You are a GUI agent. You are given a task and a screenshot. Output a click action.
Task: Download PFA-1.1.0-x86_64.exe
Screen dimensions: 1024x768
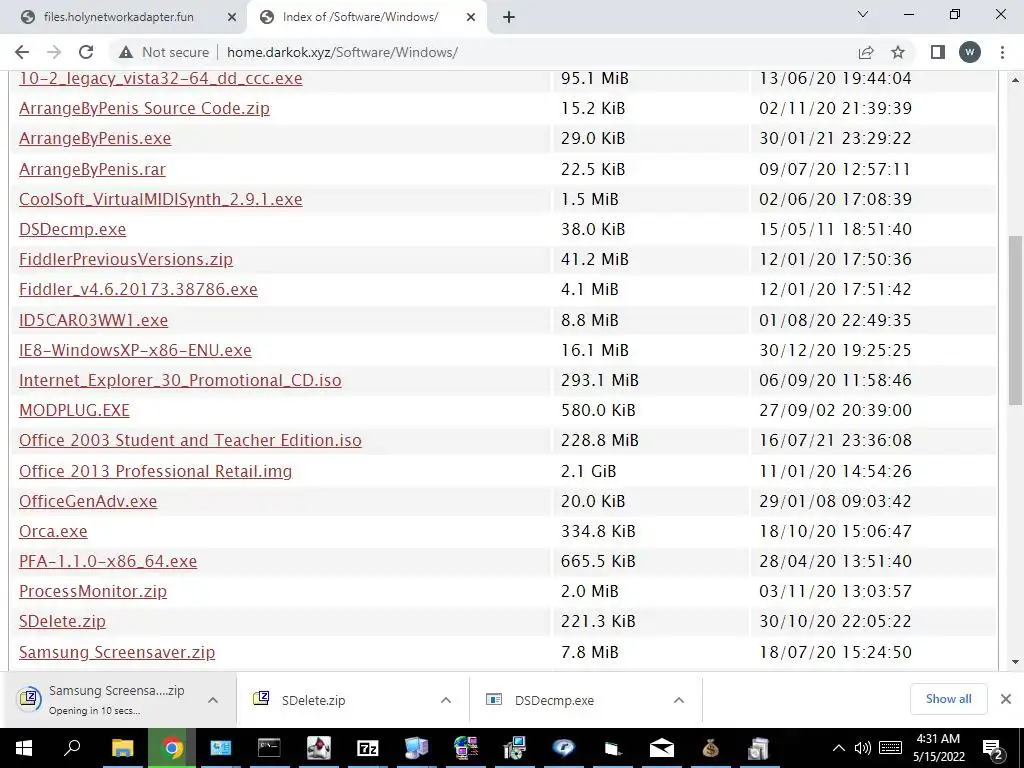click(x=108, y=561)
